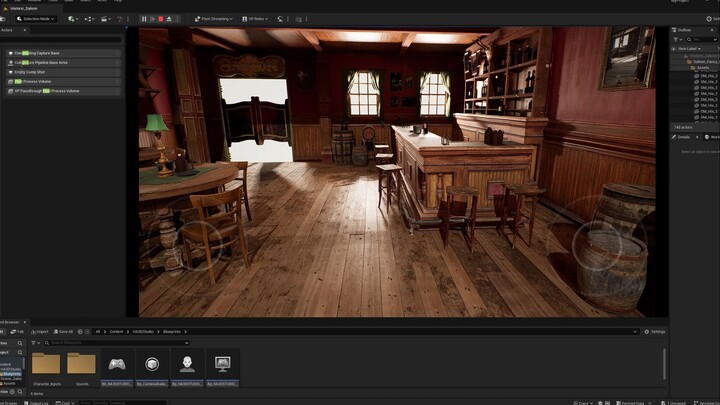The width and height of the screenshot is (720, 405).
Task: Click Save All in Content Browser
Action: 65,332
